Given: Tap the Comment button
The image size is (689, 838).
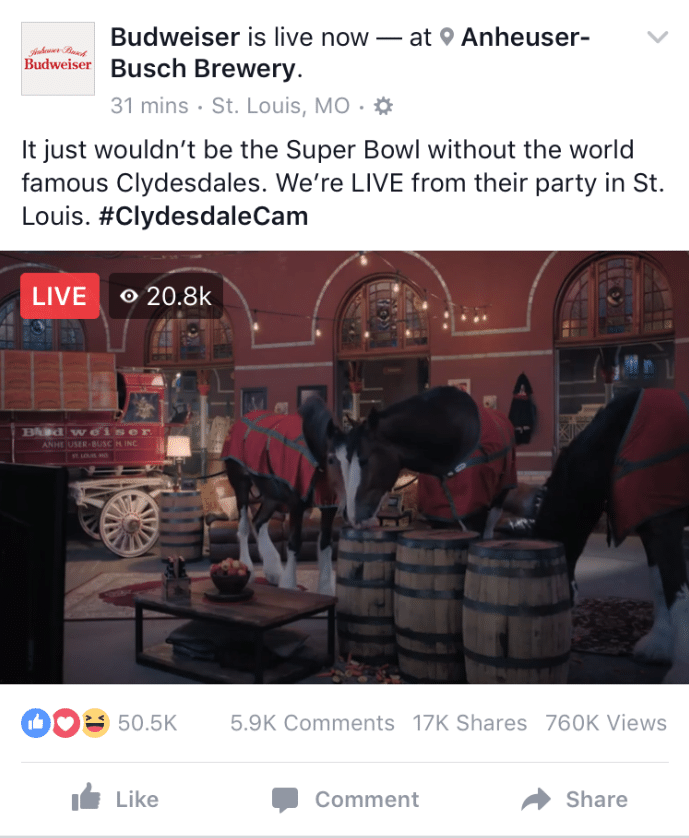Looking at the screenshot, I should 345,800.
